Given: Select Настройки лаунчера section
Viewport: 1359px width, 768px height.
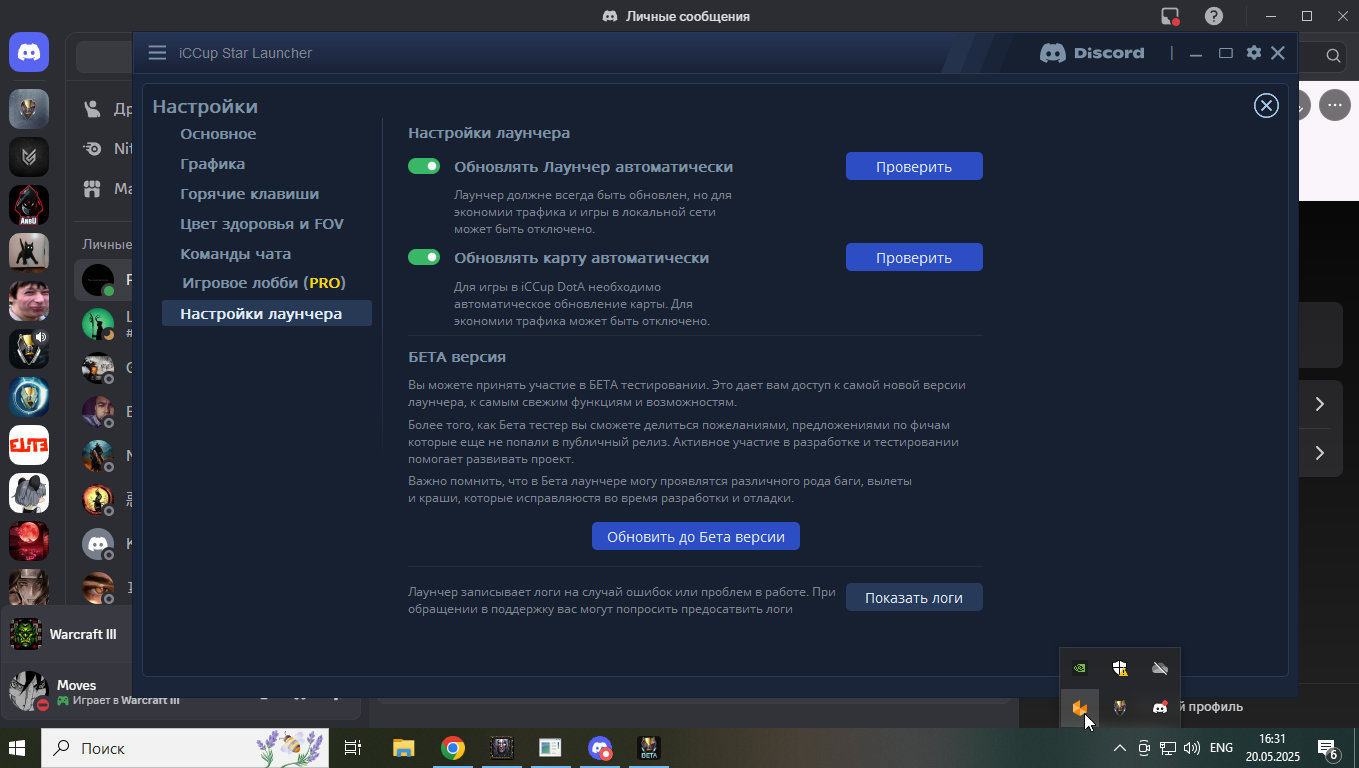Looking at the screenshot, I should [266, 313].
